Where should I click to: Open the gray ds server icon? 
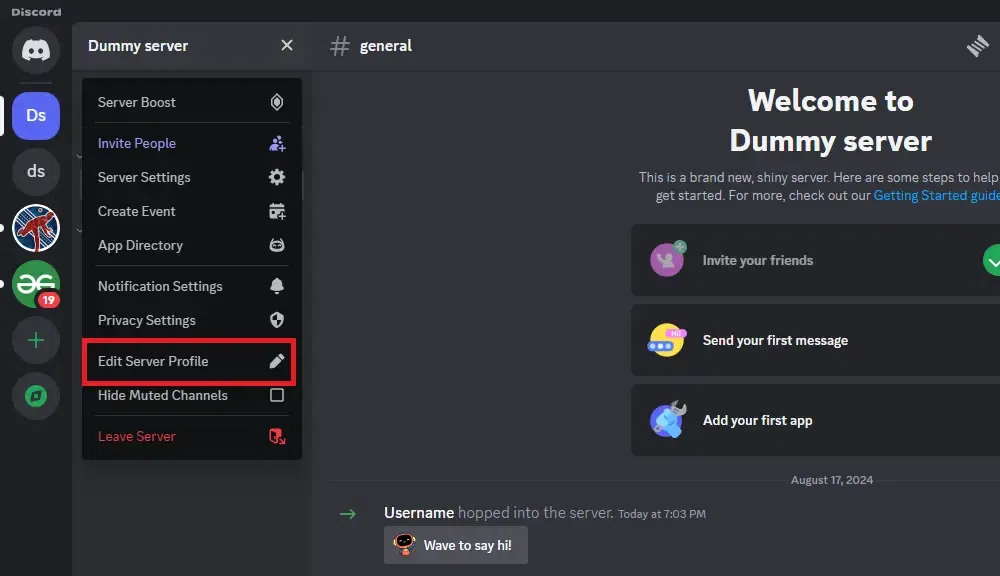coord(36,172)
